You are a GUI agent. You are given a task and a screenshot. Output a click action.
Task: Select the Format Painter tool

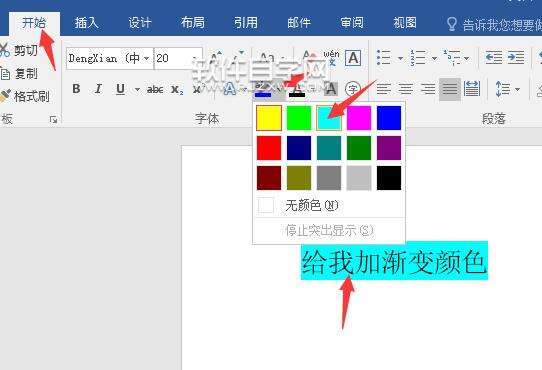tap(25, 96)
